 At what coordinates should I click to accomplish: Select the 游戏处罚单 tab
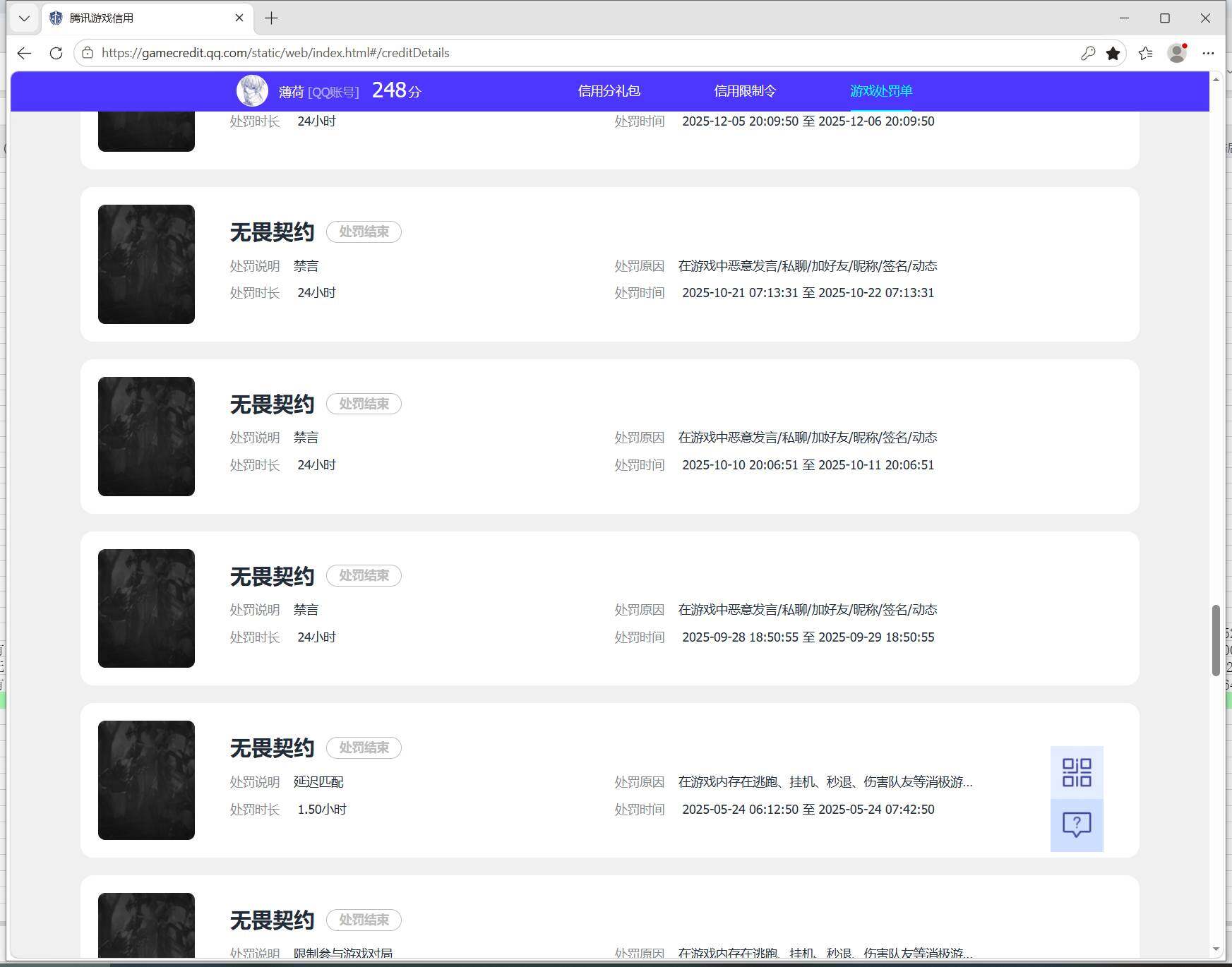[881, 91]
